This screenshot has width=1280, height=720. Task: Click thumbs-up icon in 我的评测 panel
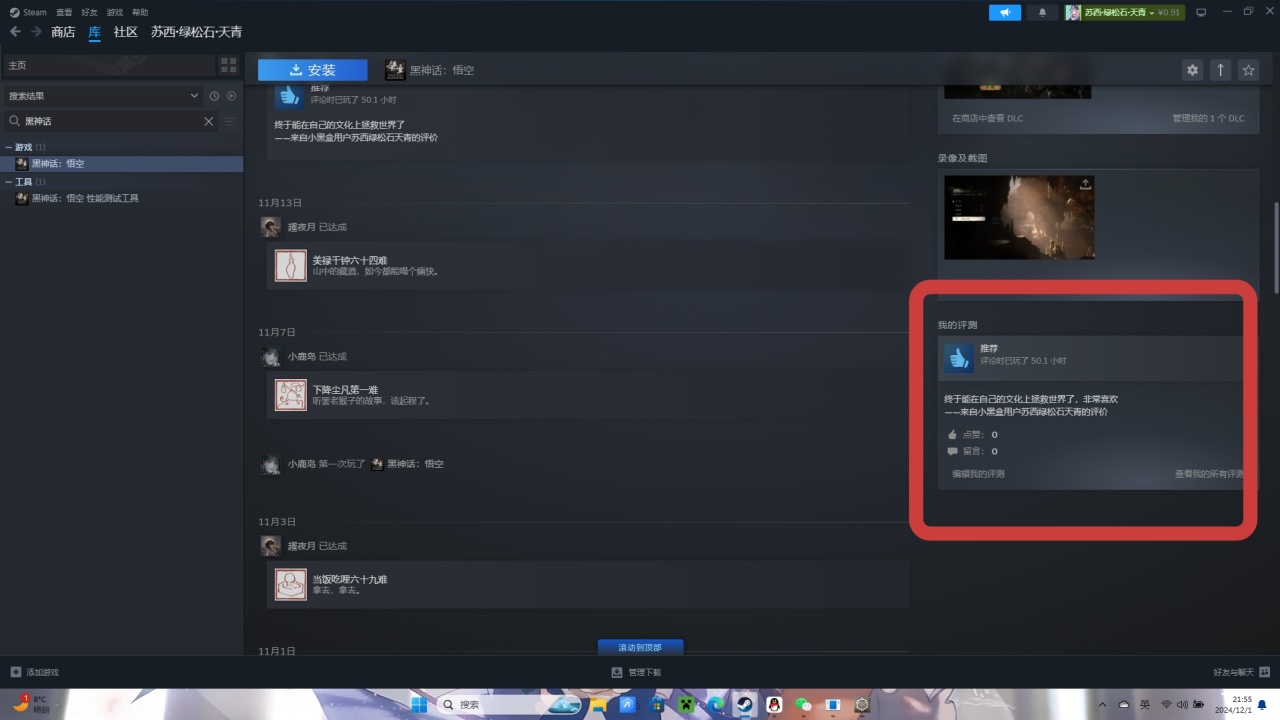click(959, 357)
